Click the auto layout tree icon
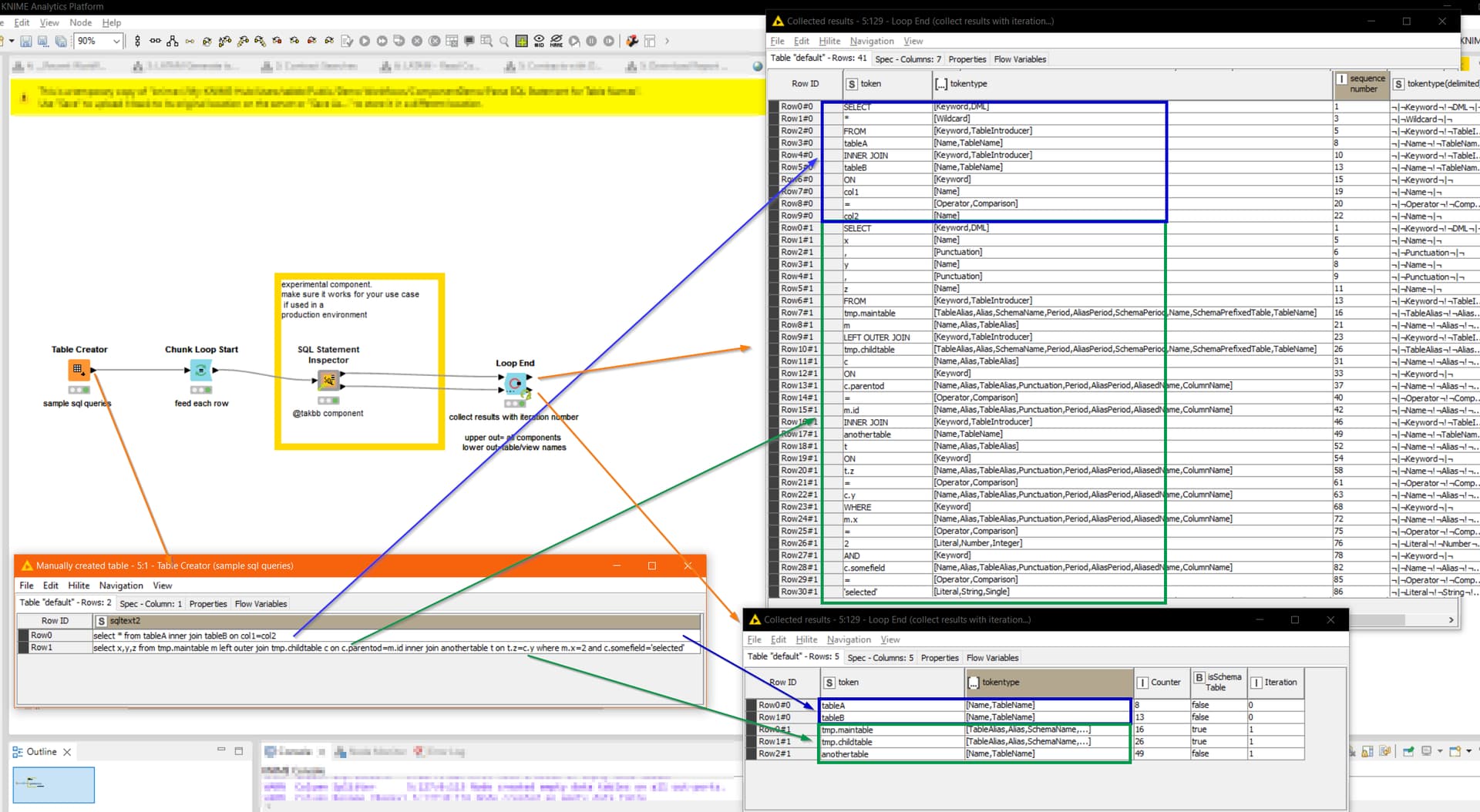This screenshot has height=812, width=1480. click(173, 41)
